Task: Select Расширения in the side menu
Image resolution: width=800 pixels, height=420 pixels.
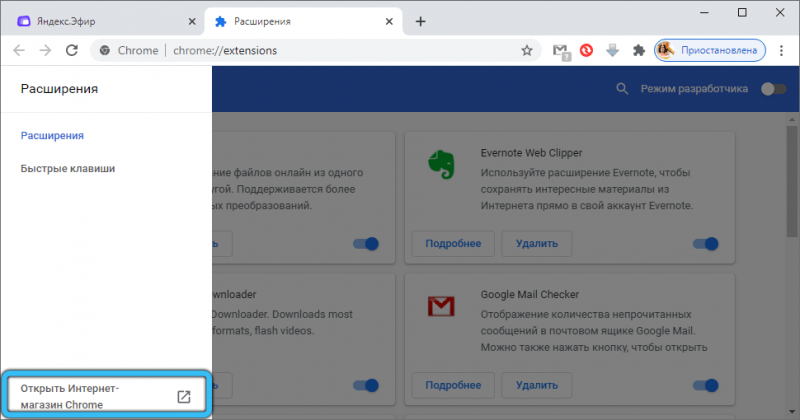Action: pyautogui.click(x=52, y=136)
